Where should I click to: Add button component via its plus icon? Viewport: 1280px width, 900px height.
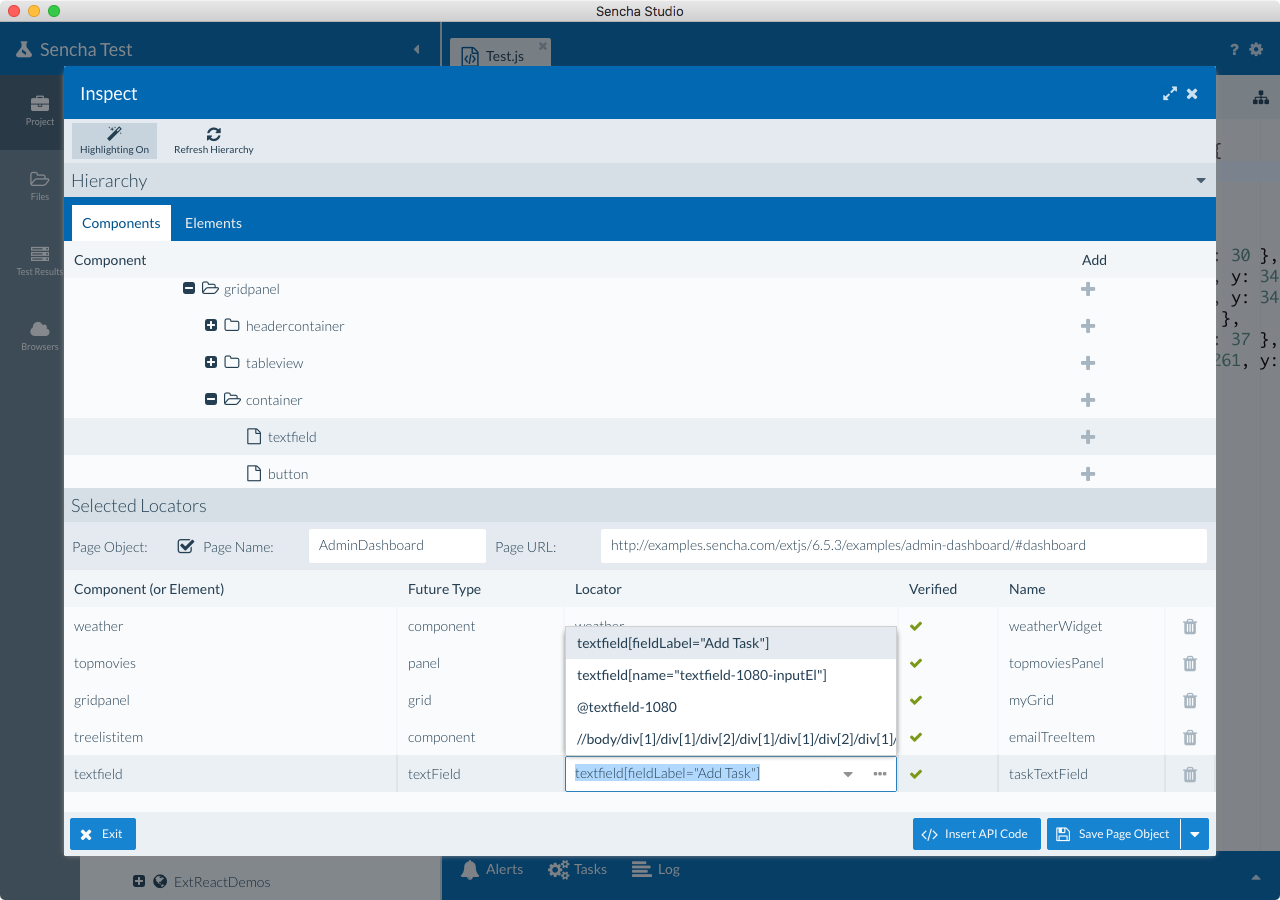(x=1088, y=474)
